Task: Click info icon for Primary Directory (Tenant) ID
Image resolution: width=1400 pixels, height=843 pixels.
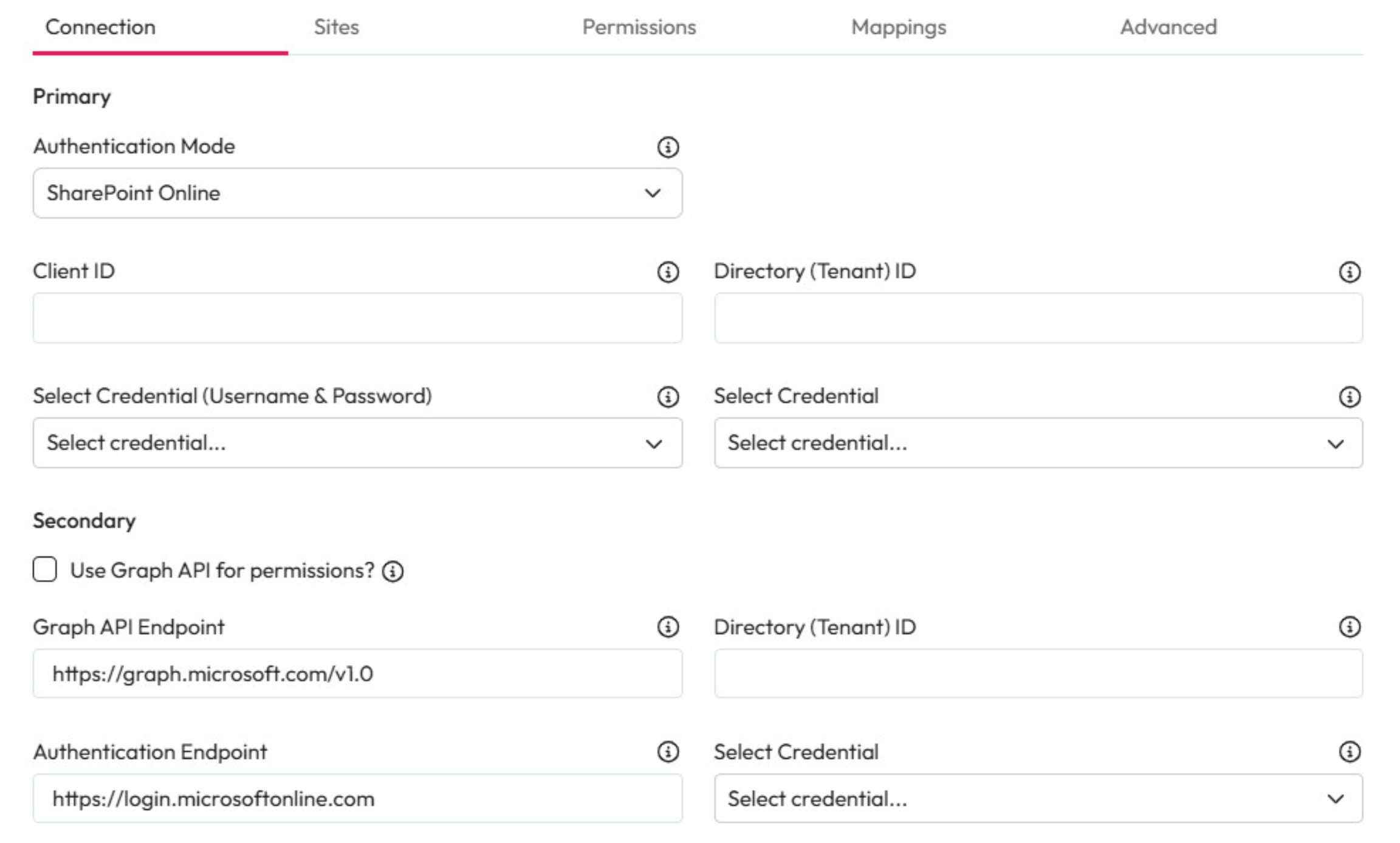Action: [x=1349, y=272]
